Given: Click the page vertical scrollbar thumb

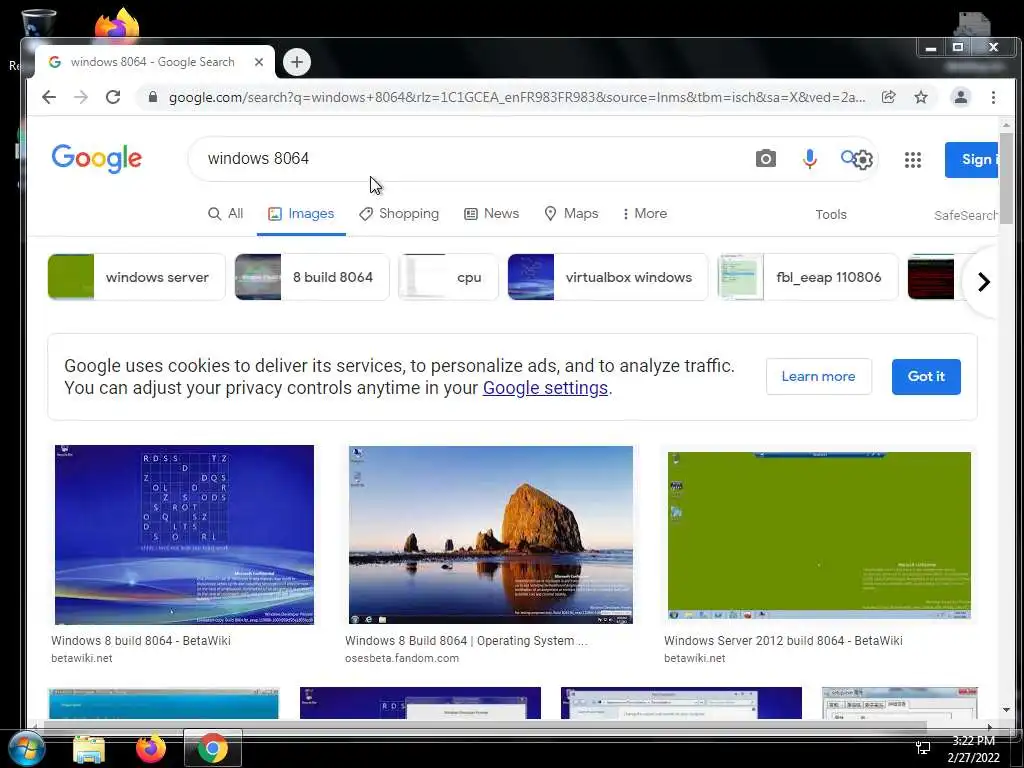Looking at the screenshot, I should point(1006,178).
